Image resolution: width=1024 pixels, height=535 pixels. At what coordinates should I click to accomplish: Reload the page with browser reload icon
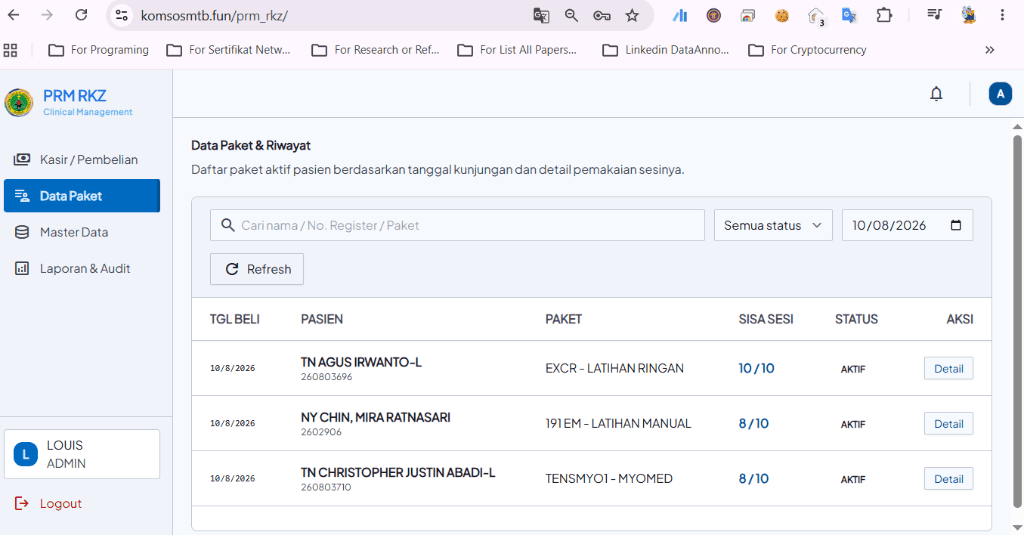(x=81, y=15)
